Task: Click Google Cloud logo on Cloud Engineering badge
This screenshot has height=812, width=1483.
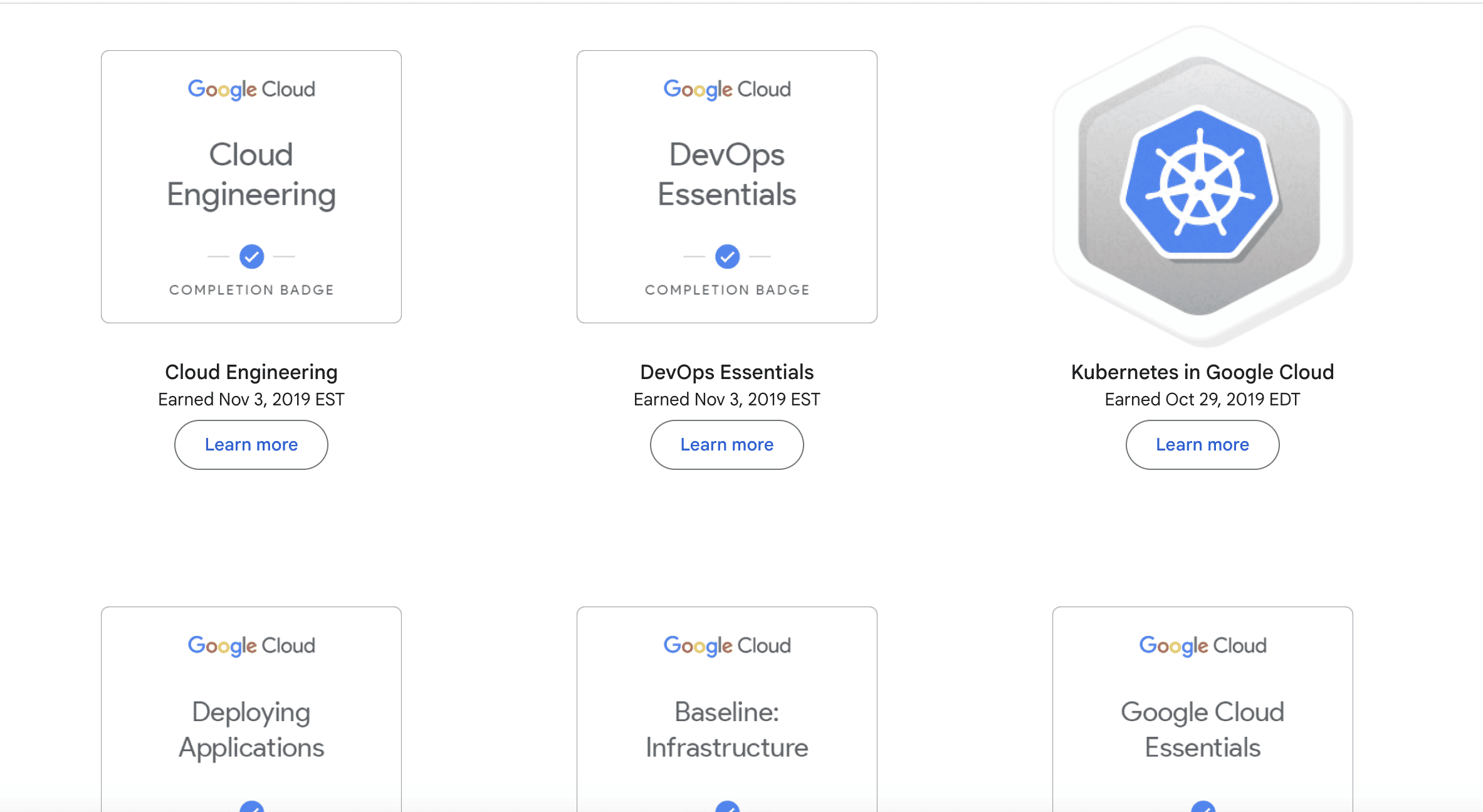Action: pyautogui.click(x=251, y=90)
